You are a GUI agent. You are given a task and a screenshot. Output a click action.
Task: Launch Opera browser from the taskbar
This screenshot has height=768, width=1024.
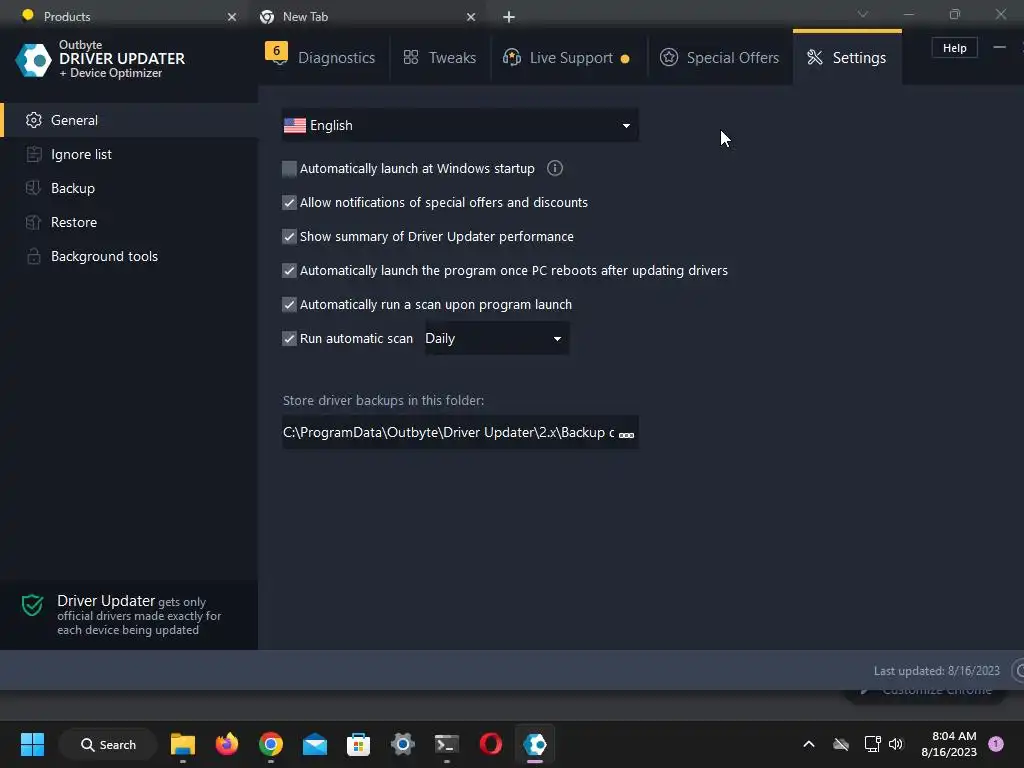490,744
